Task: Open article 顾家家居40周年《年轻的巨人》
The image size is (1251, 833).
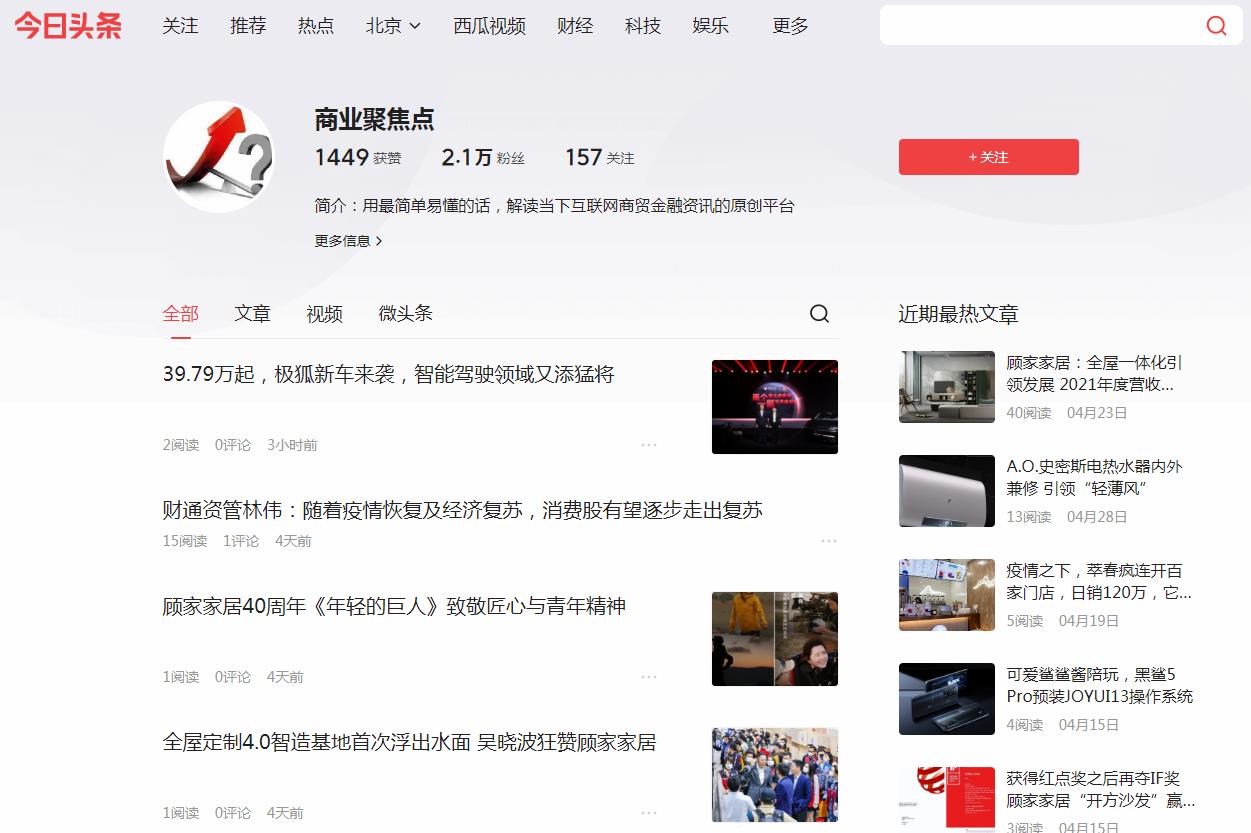Action: (394, 607)
